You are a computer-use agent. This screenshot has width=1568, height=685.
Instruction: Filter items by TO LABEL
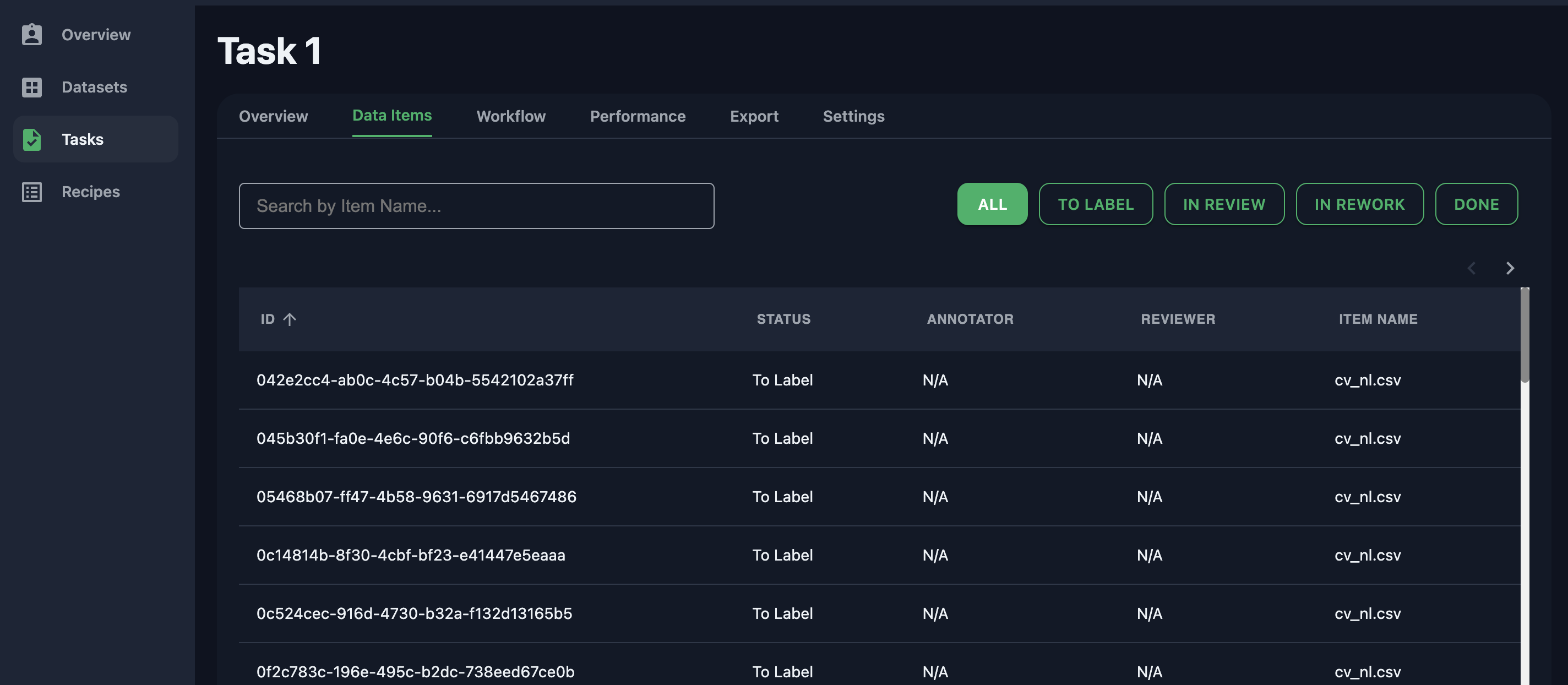click(x=1096, y=204)
